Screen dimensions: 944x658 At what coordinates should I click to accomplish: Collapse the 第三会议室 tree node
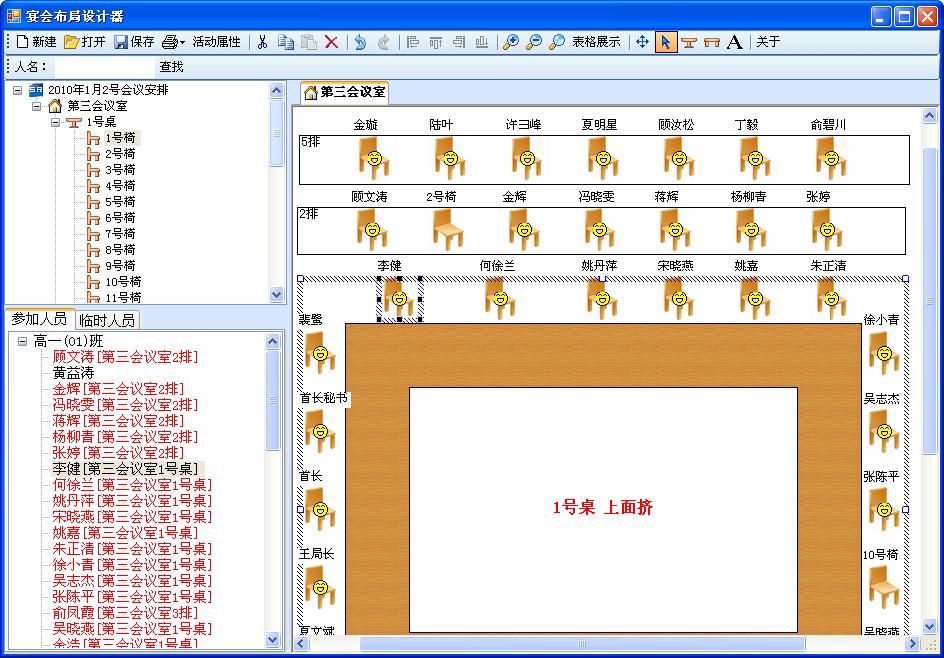pyautogui.click(x=37, y=106)
